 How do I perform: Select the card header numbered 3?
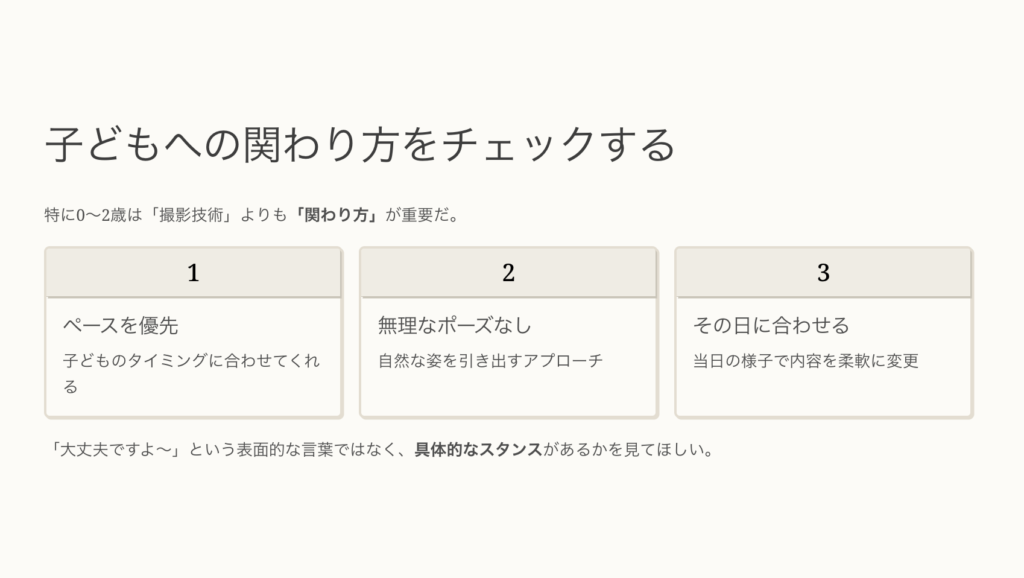tap(823, 272)
